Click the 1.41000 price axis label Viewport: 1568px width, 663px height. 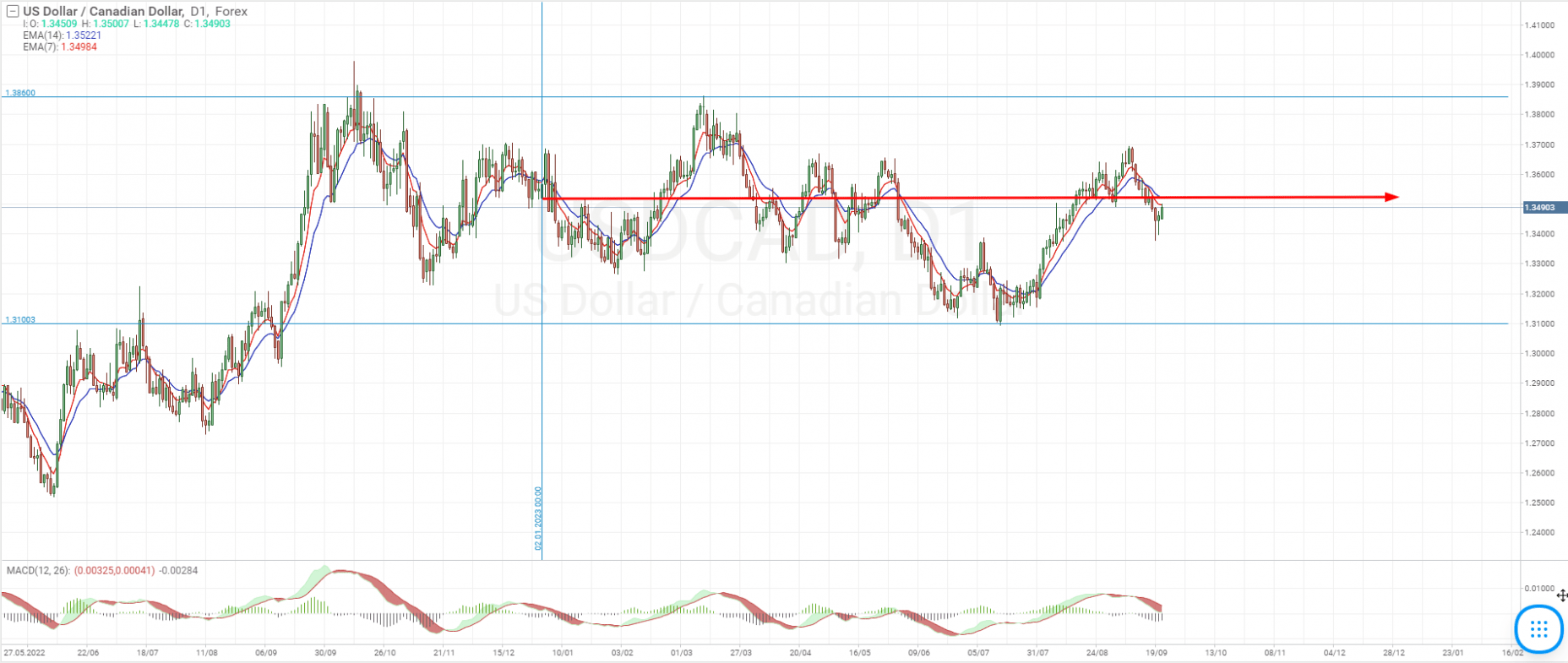(x=1539, y=25)
